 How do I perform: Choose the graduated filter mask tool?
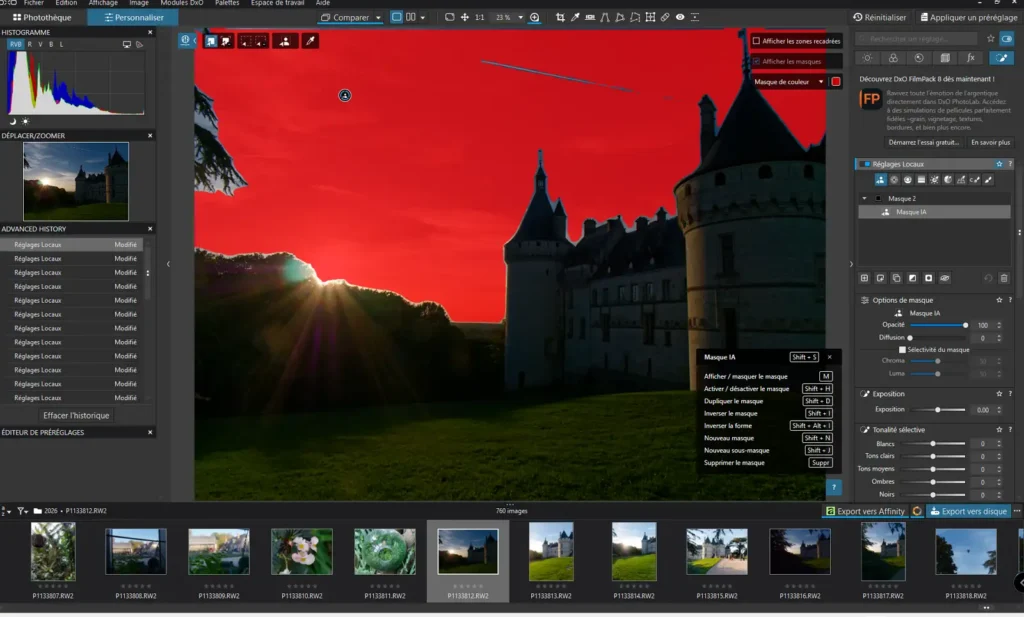[921, 180]
